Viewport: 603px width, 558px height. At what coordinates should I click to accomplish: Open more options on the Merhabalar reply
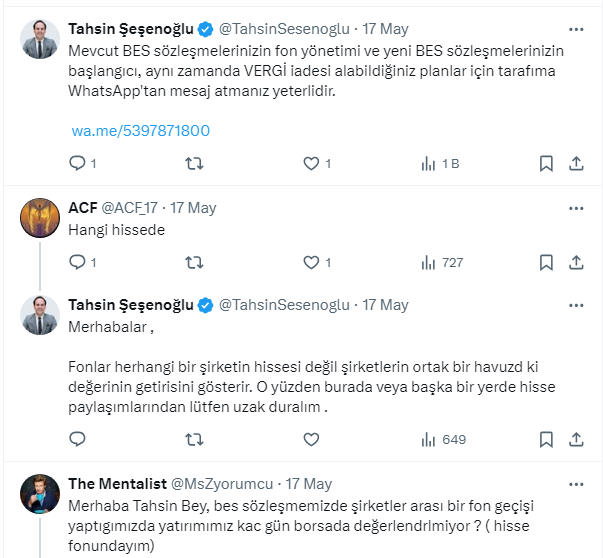[576, 304]
